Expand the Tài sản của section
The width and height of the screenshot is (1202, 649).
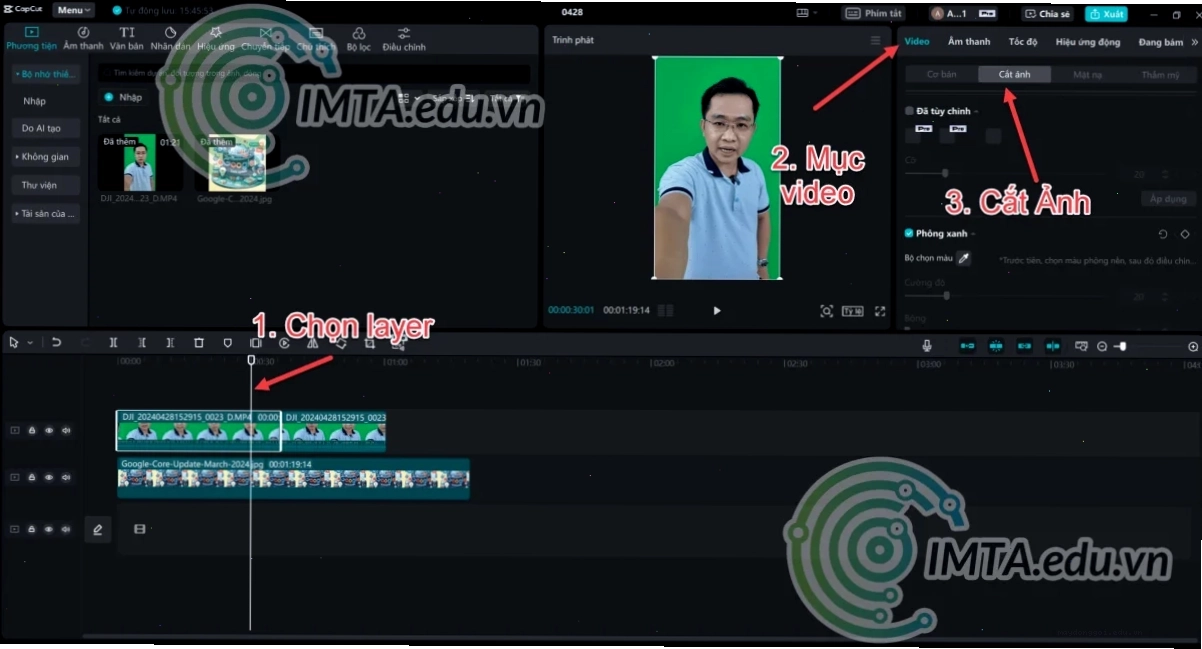coord(46,214)
